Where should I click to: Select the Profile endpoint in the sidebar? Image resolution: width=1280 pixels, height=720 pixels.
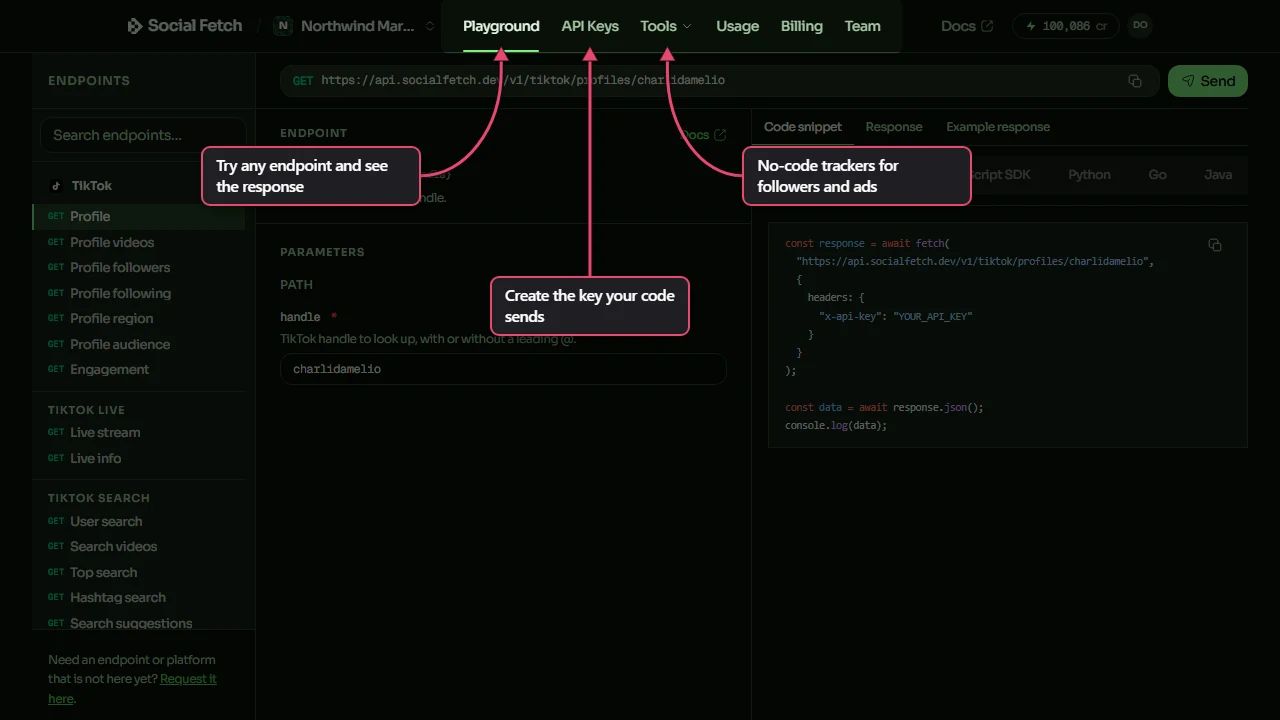coord(139,216)
